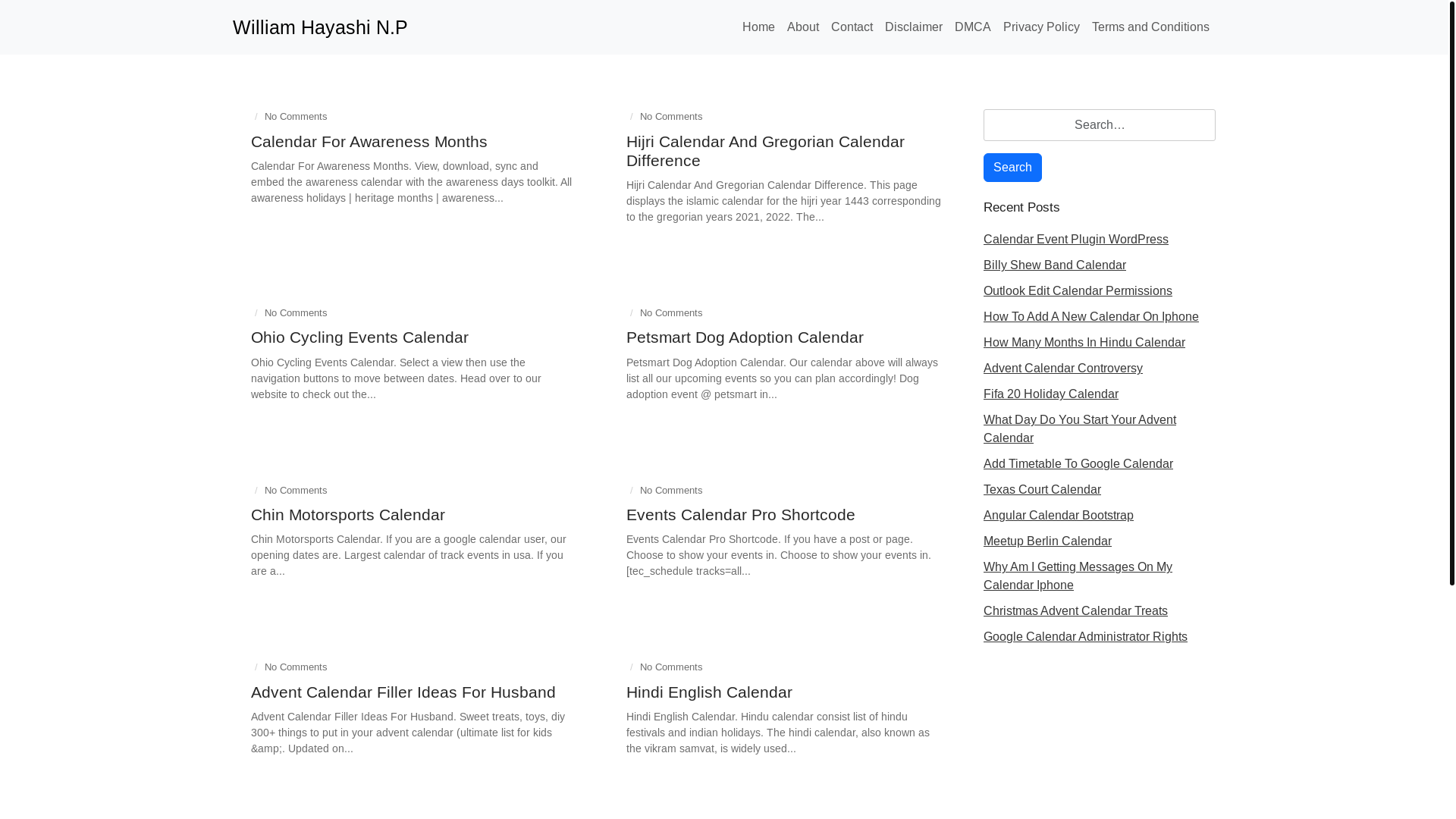Open recent post Meetup Berlin Calendar

1047,541
